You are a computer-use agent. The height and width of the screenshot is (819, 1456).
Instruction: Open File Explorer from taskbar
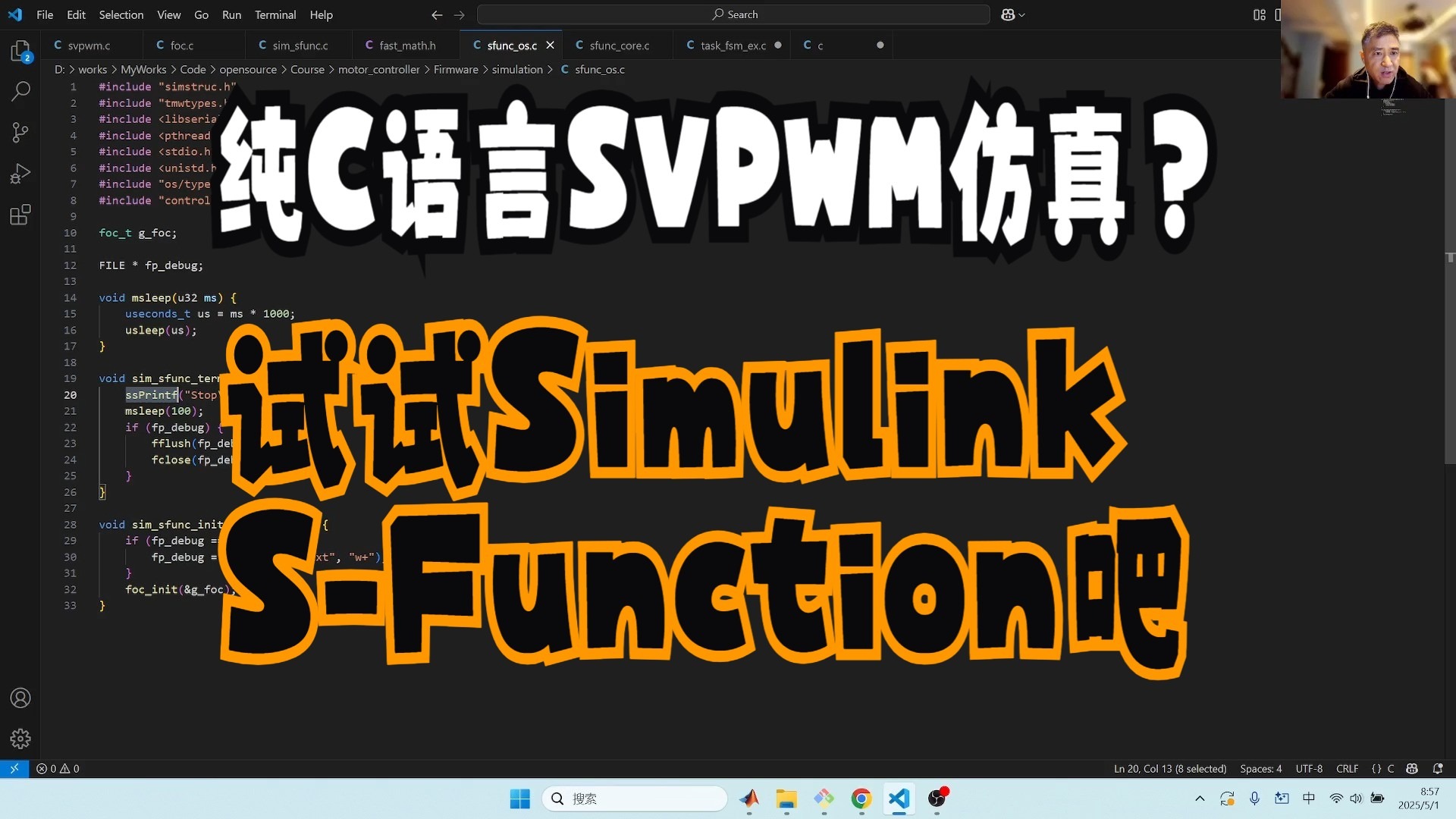pyautogui.click(x=786, y=799)
